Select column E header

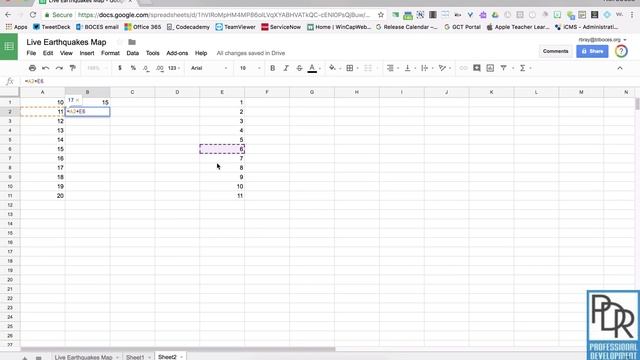coord(222,92)
